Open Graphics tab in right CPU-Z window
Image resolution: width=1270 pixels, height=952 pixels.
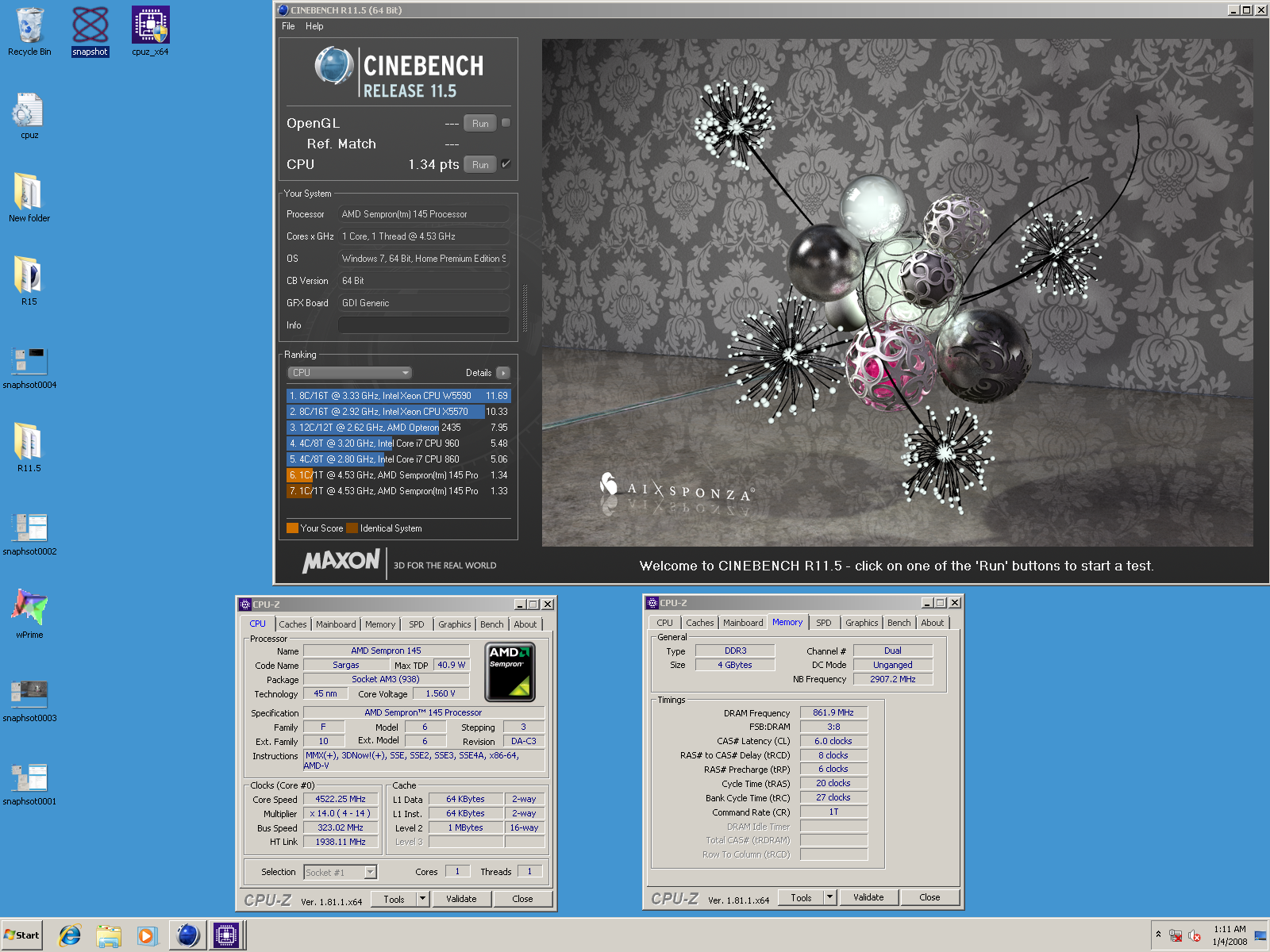[x=862, y=623]
